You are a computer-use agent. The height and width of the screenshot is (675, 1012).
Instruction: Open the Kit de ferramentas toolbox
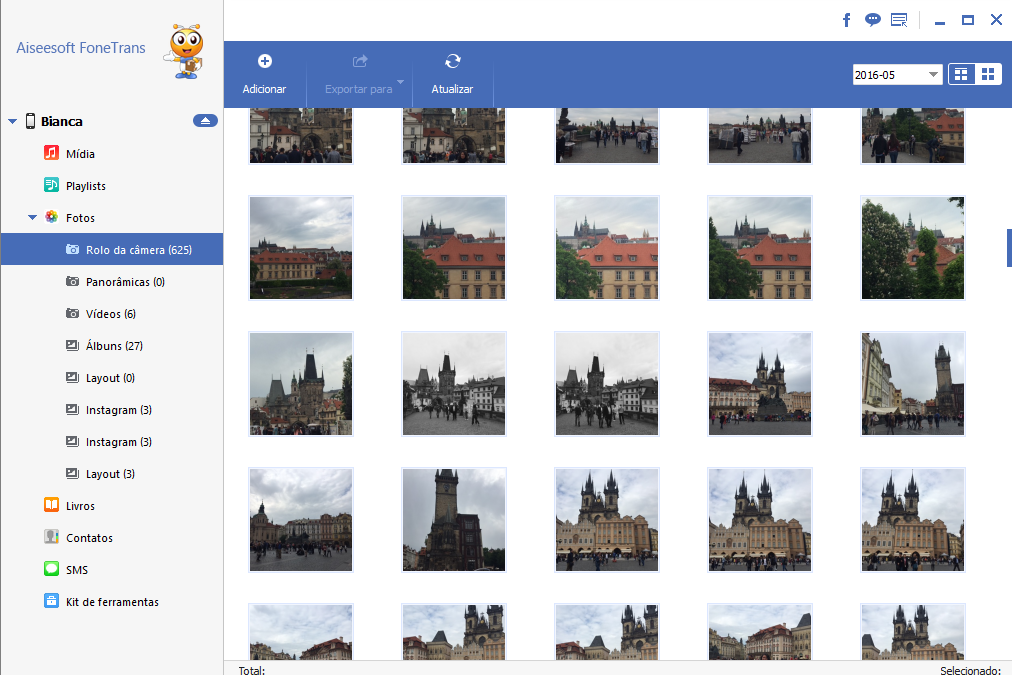112,602
